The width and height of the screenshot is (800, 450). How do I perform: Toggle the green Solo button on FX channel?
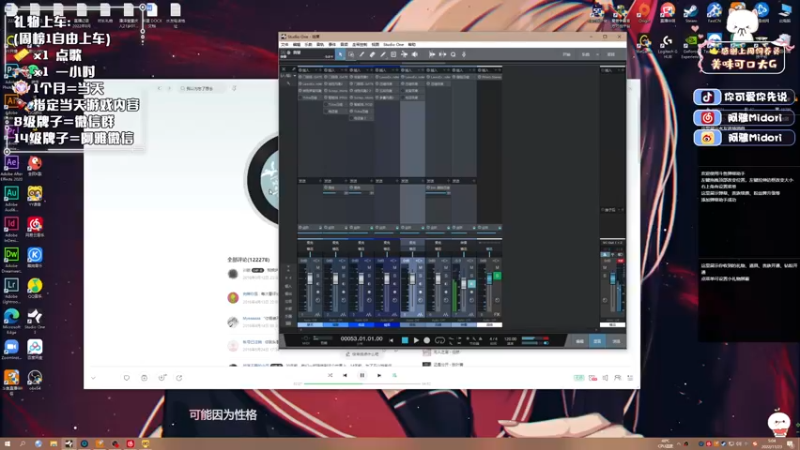[x=497, y=276]
